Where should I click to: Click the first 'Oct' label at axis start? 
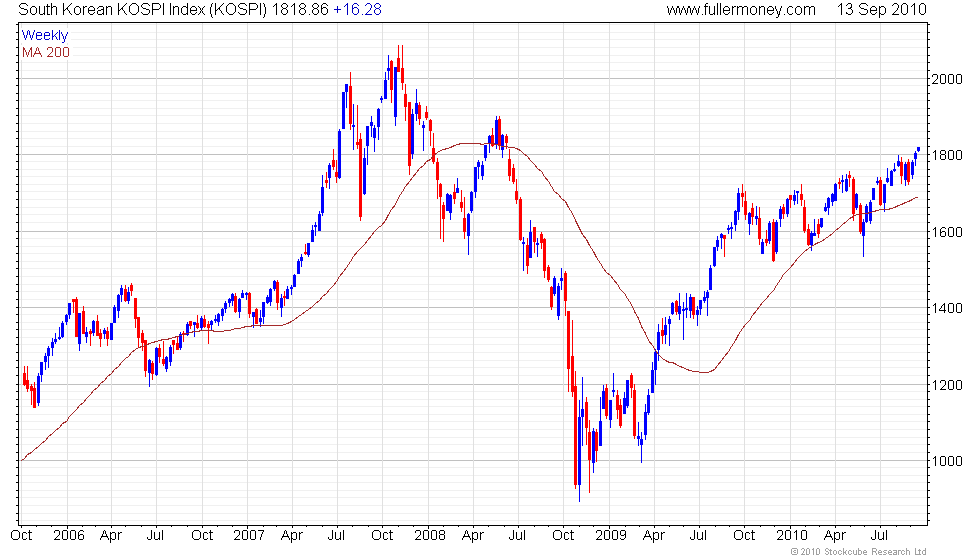[21, 535]
